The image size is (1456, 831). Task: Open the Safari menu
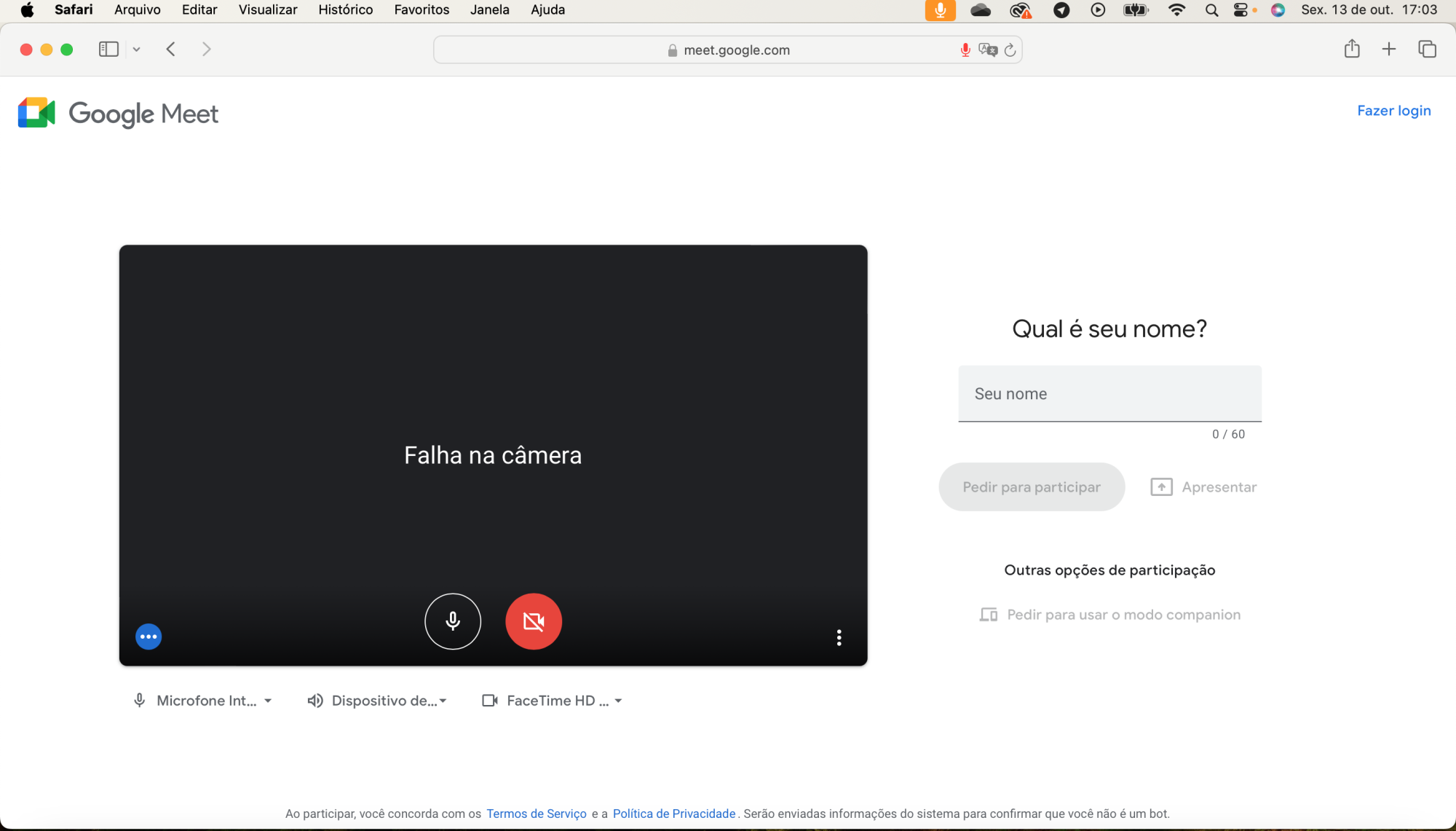click(x=74, y=9)
